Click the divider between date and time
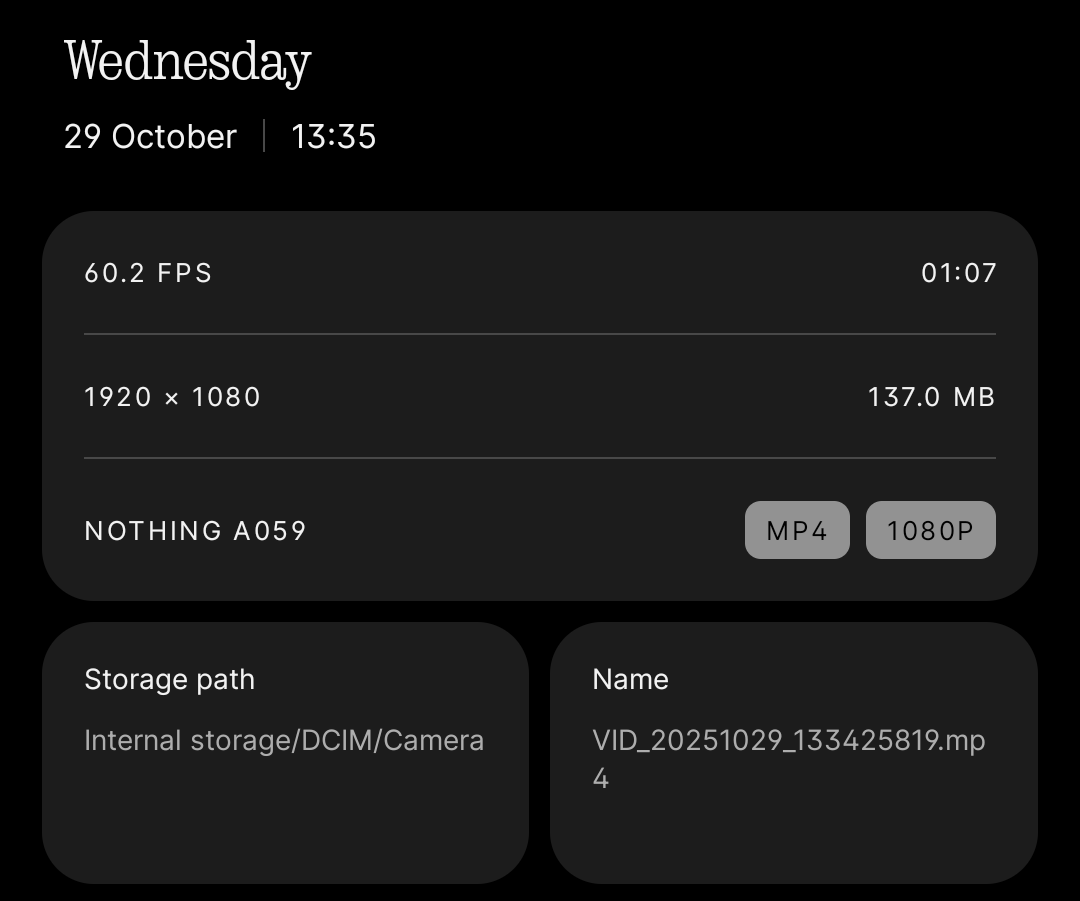Image resolution: width=1080 pixels, height=901 pixels. click(x=264, y=136)
